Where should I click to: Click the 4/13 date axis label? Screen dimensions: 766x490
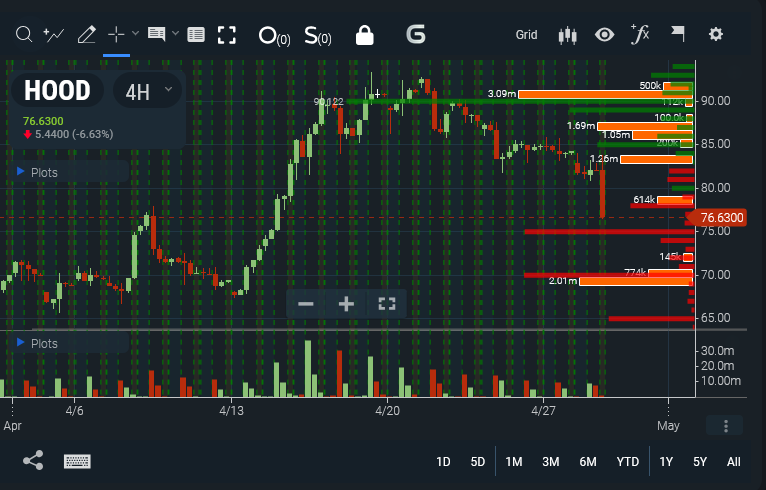(x=231, y=411)
